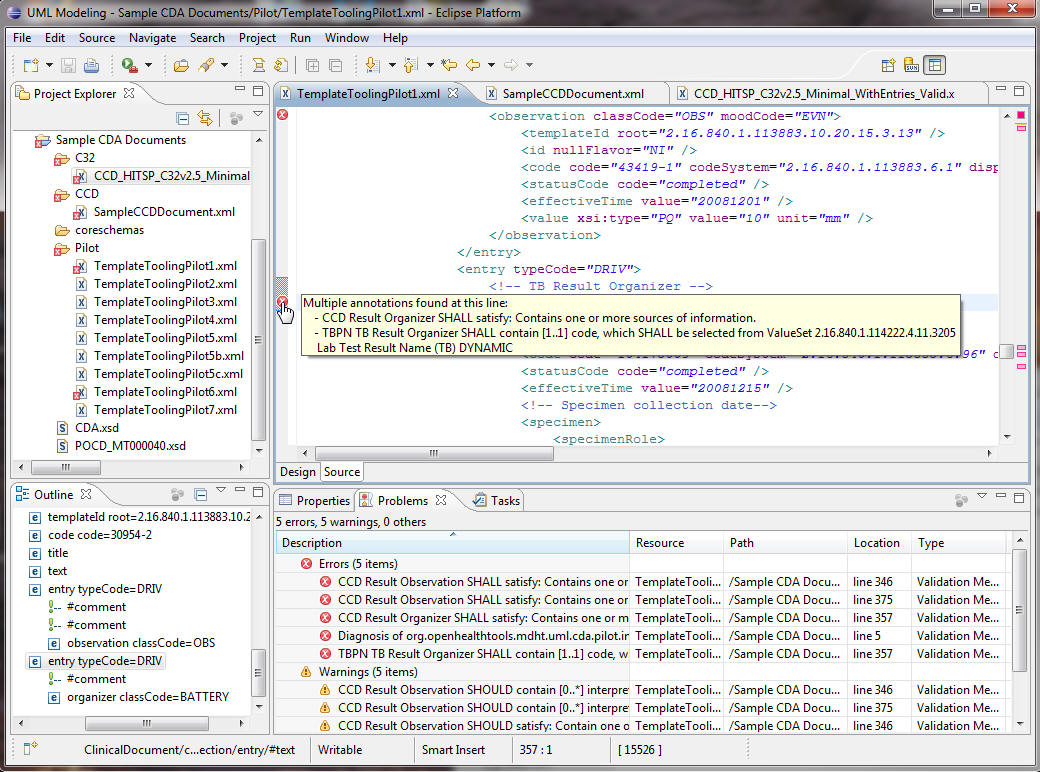Switch to the Design tab
Screen dimensions: 1040x772
297,472
